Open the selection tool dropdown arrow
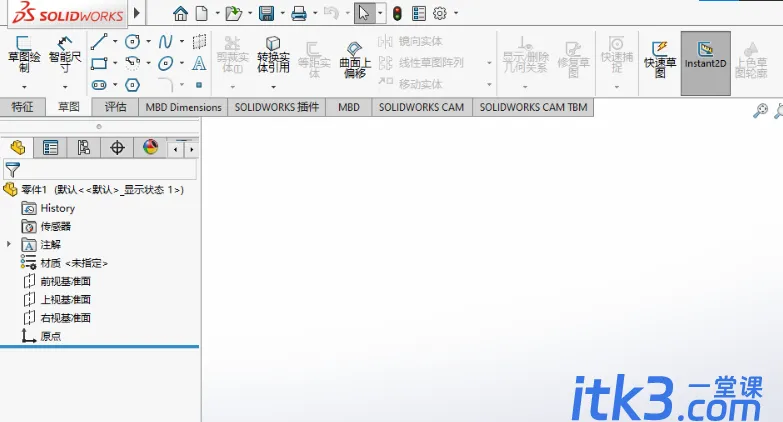Image resolution: width=783 pixels, height=422 pixels. tap(380, 13)
